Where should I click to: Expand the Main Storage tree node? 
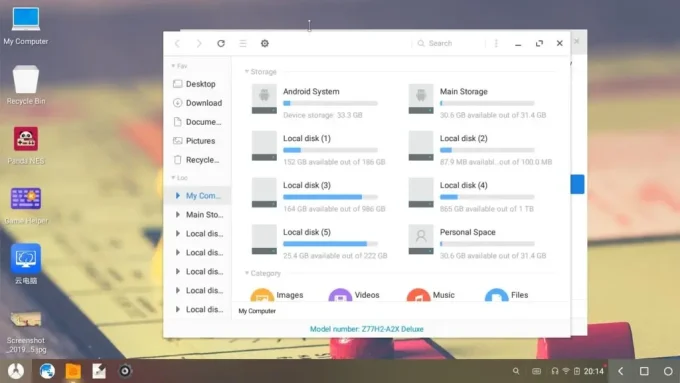click(x=177, y=215)
